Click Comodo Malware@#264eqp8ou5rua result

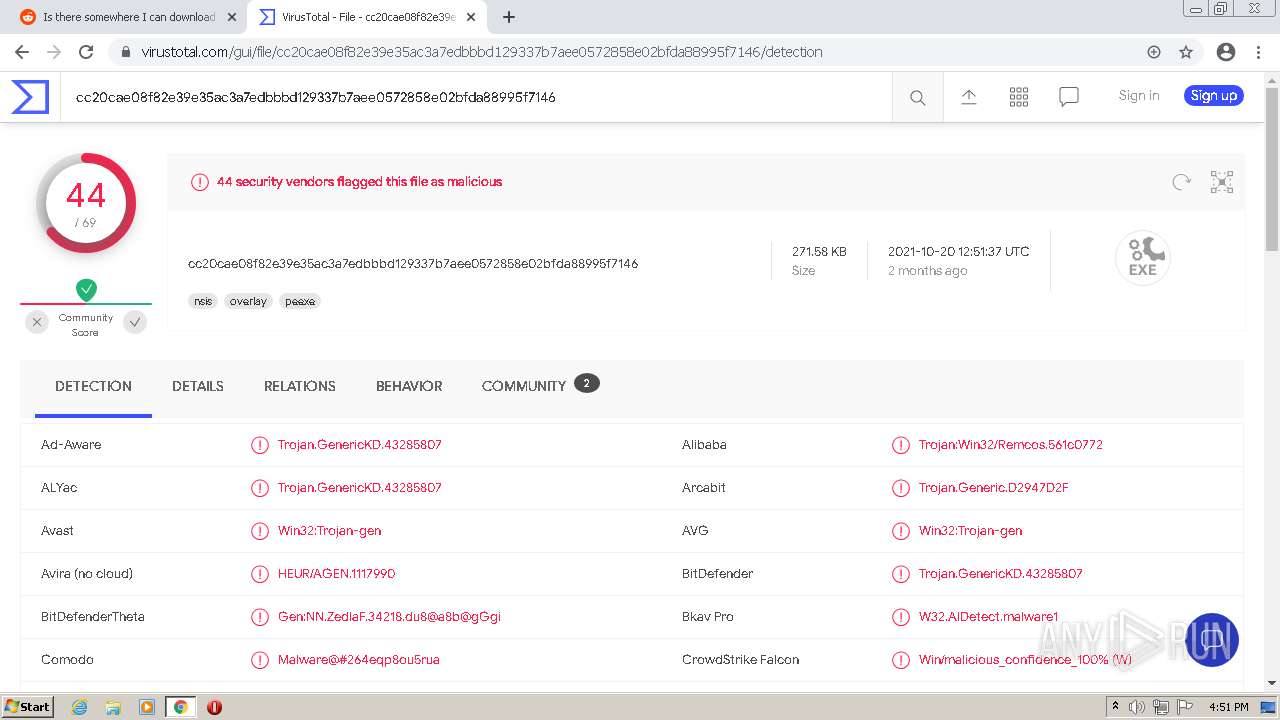point(359,660)
